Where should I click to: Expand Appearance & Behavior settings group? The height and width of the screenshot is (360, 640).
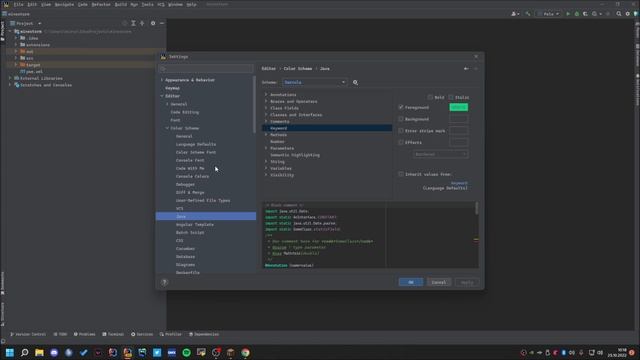point(162,80)
